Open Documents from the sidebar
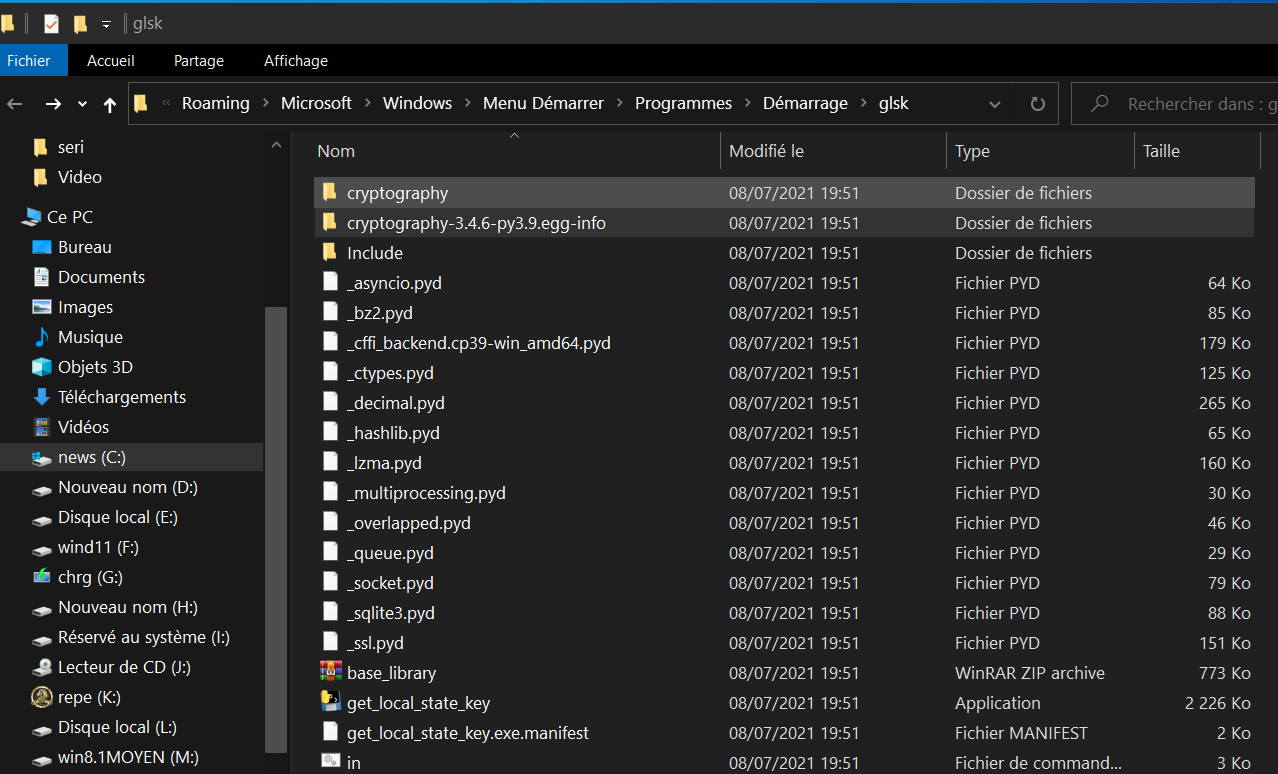1278x774 pixels. point(101,277)
